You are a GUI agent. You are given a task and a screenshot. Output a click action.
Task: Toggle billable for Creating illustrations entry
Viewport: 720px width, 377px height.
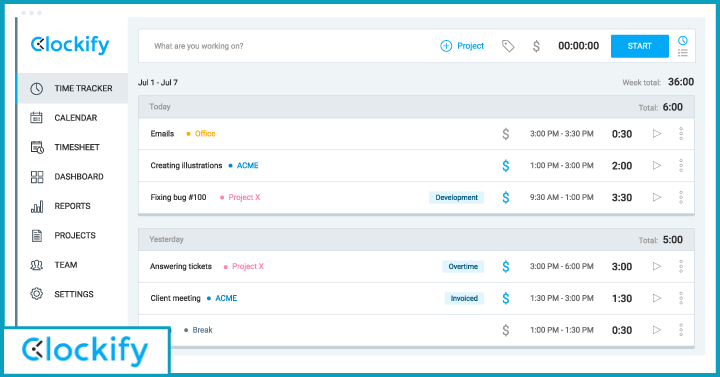[x=506, y=165]
